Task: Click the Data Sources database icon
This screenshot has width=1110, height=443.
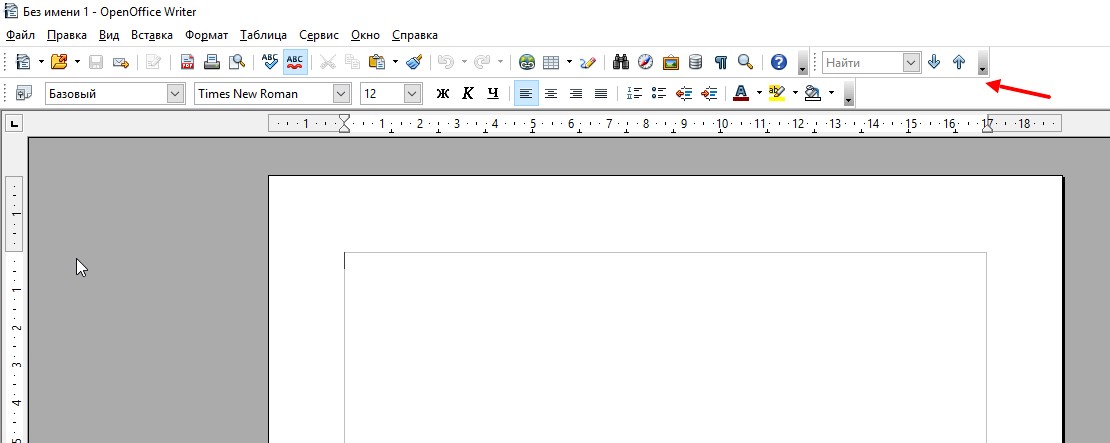Action: coord(695,62)
